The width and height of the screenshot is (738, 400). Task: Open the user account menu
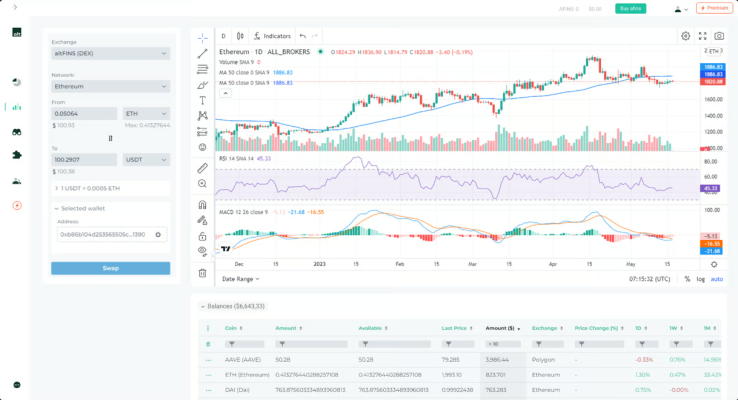pos(681,9)
